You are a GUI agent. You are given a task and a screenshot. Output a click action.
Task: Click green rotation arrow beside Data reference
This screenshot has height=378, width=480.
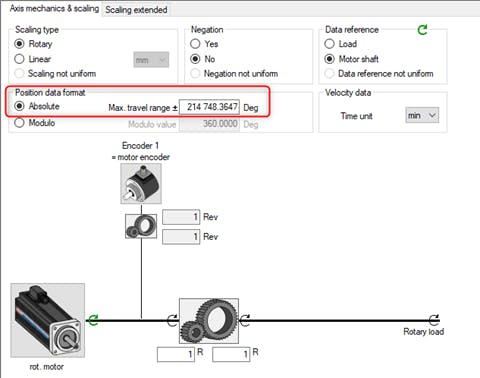pyautogui.click(x=422, y=30)
